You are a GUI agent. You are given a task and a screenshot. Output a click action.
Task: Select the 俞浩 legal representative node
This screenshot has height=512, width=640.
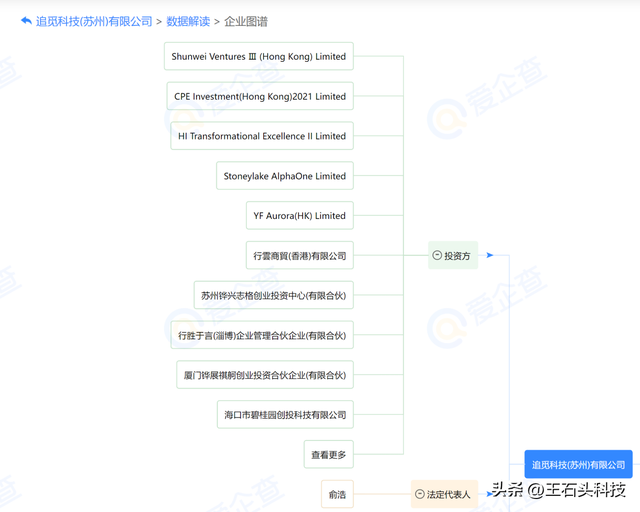(337, 494)
